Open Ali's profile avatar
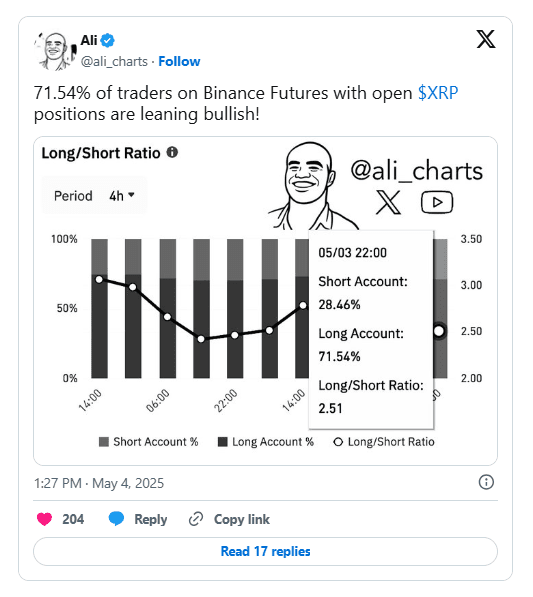Viewport: 533px width, 597px height. pos(55,51)
